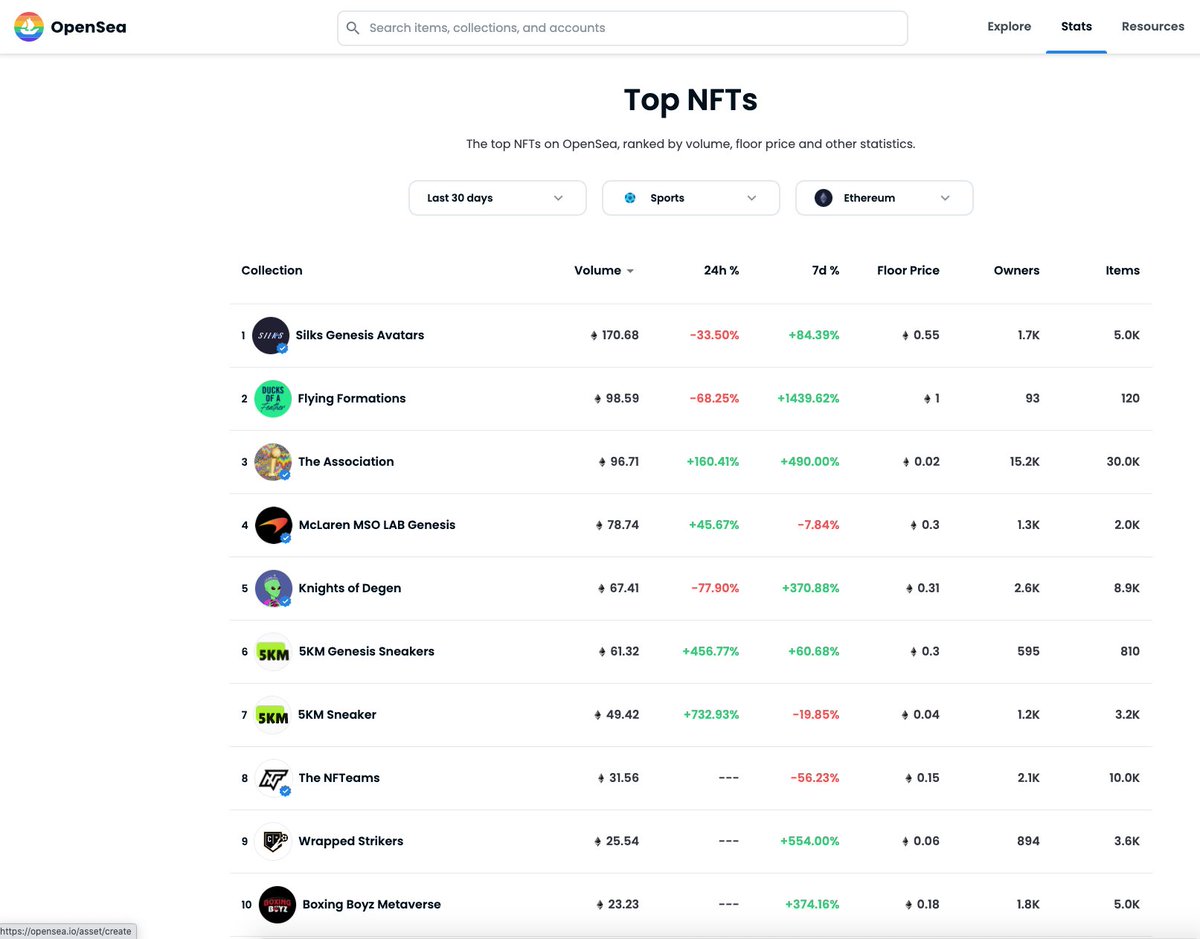The image size is (1200, 939).
Task: Click the Top NFTs heading
Action: 691,100
